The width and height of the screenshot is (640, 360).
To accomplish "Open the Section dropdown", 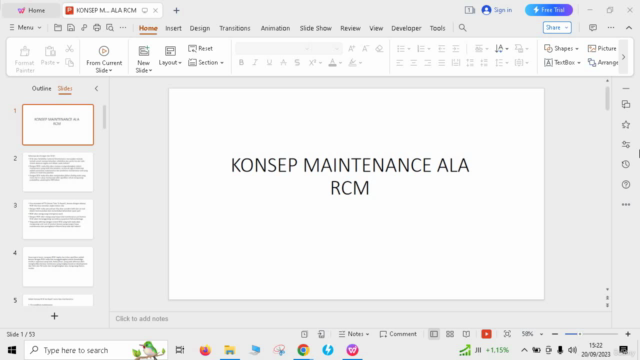I will point(206,62).
